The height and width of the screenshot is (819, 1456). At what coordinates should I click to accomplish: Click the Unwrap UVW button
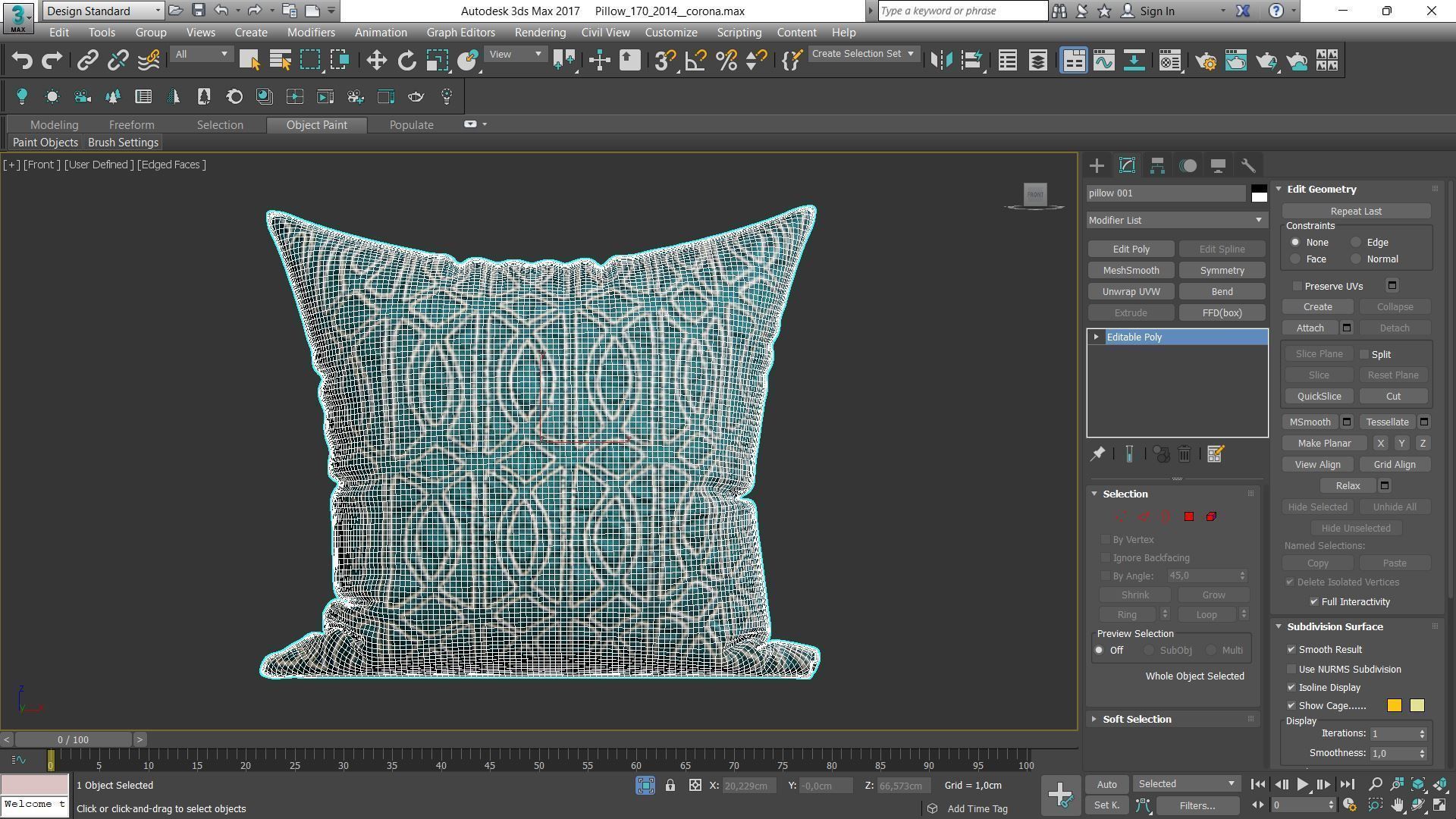click(x=1131, y=292)
